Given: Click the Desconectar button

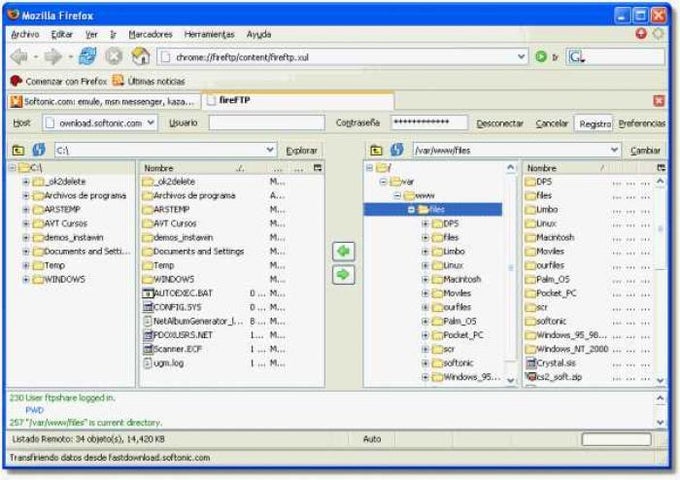Looking at the screenshot, I should click(x=500, y=124).
